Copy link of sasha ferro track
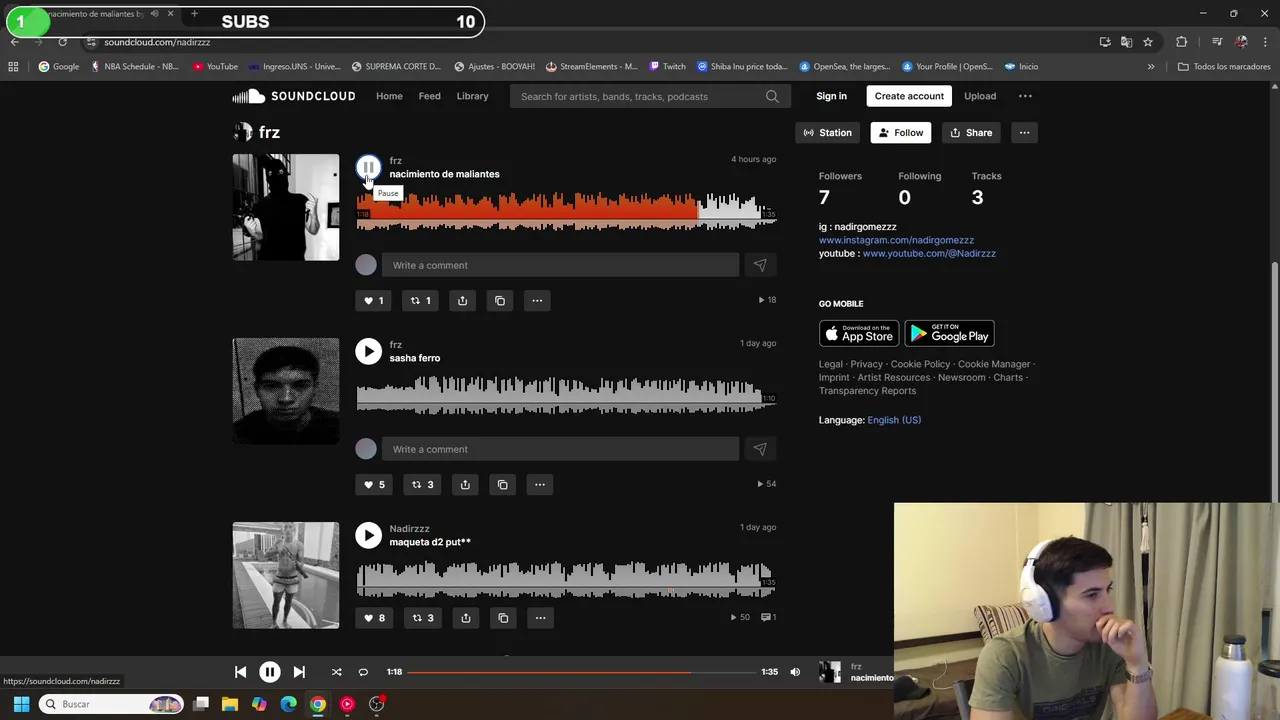 (x=503, y=484)
